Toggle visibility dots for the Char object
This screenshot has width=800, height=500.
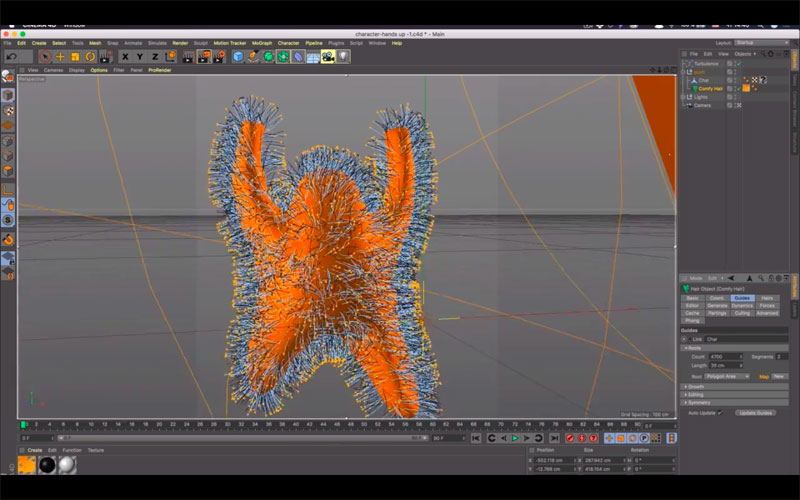click(733, 80)
